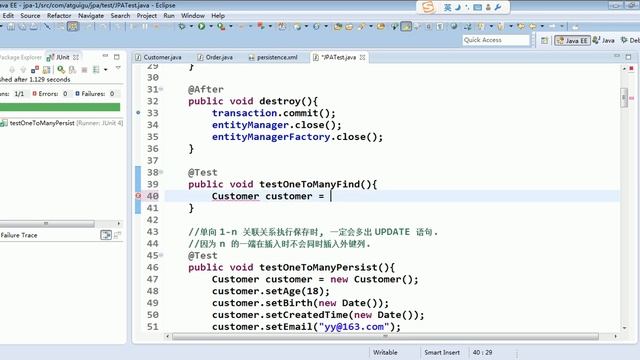Click the Save toolbar icon

11,27
